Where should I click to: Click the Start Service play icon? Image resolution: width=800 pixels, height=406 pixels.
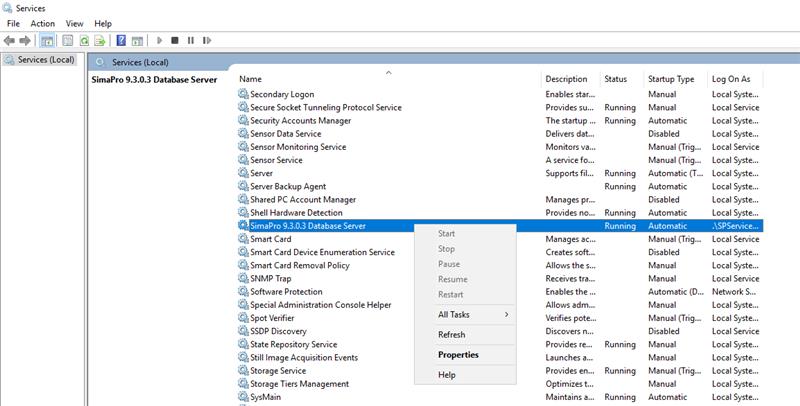tap(159, 40)
